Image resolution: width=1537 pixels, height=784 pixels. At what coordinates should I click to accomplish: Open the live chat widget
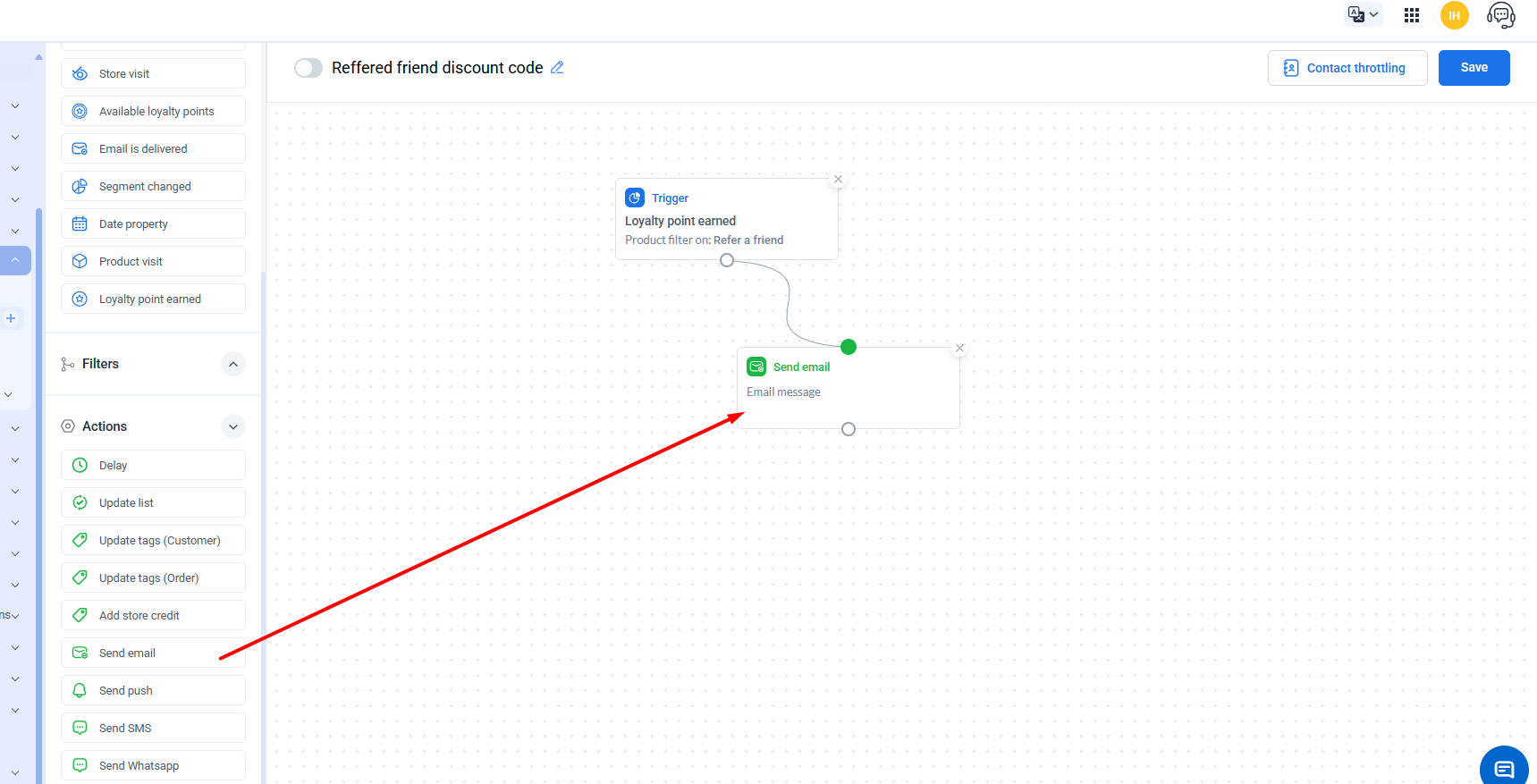pyautogui.click(x=1504, y=768)
